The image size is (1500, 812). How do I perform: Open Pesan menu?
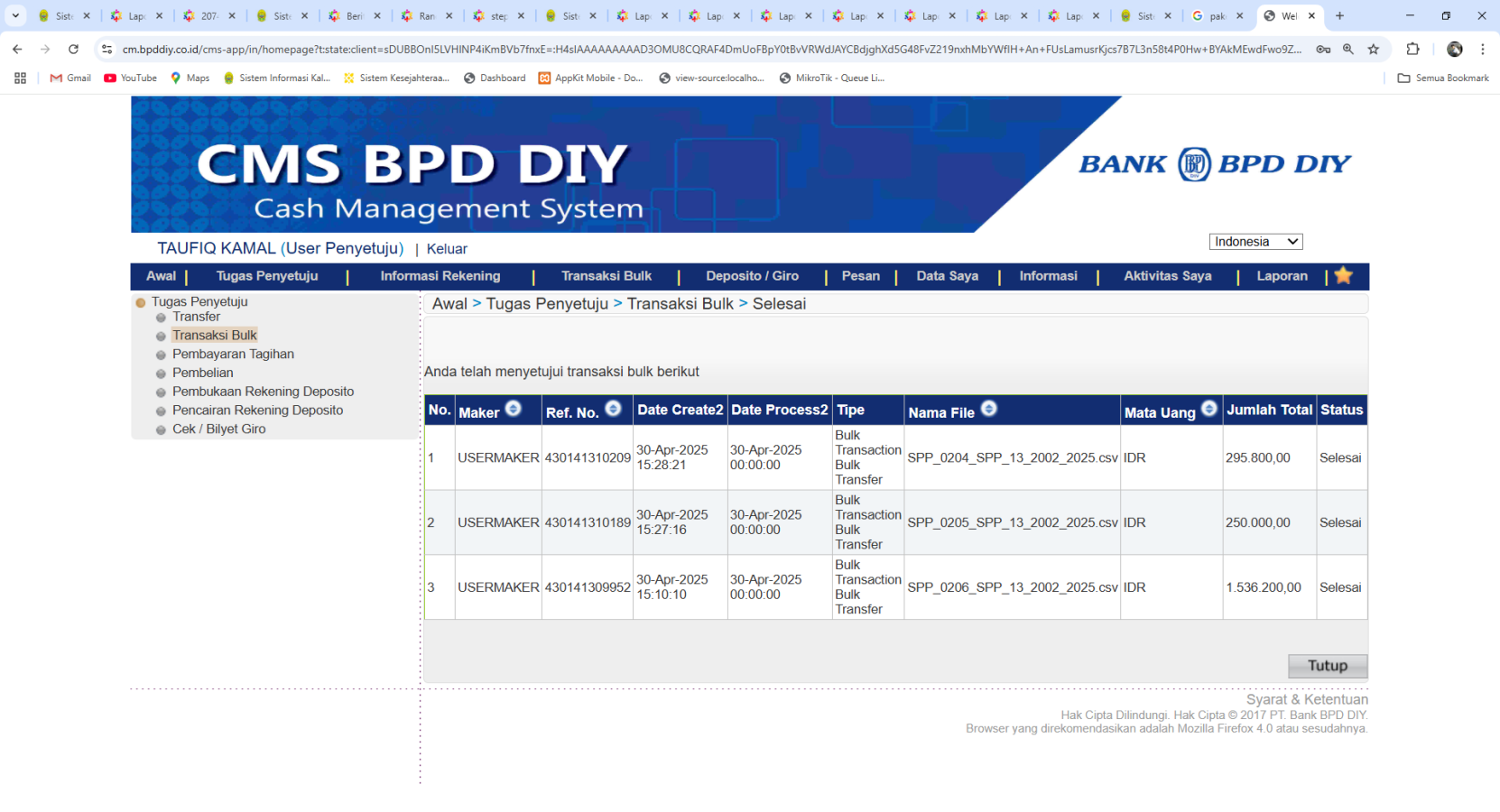tap(860, 276)
